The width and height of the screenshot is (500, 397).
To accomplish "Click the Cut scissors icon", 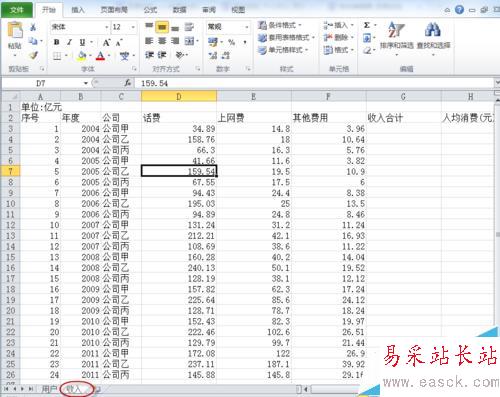I will (33, 27).
